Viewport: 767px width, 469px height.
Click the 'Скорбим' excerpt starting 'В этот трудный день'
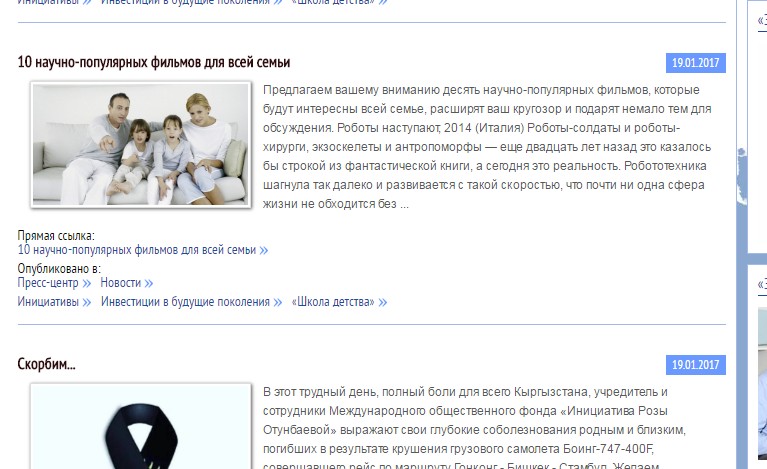[x=474, y=429]
